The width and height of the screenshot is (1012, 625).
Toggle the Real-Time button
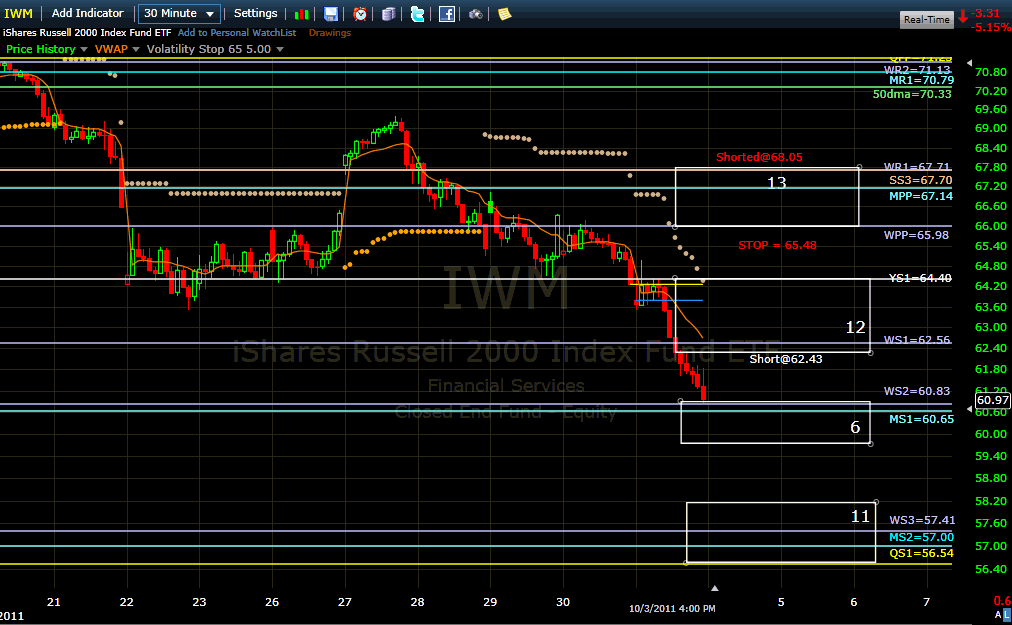[x=926, y=19]
